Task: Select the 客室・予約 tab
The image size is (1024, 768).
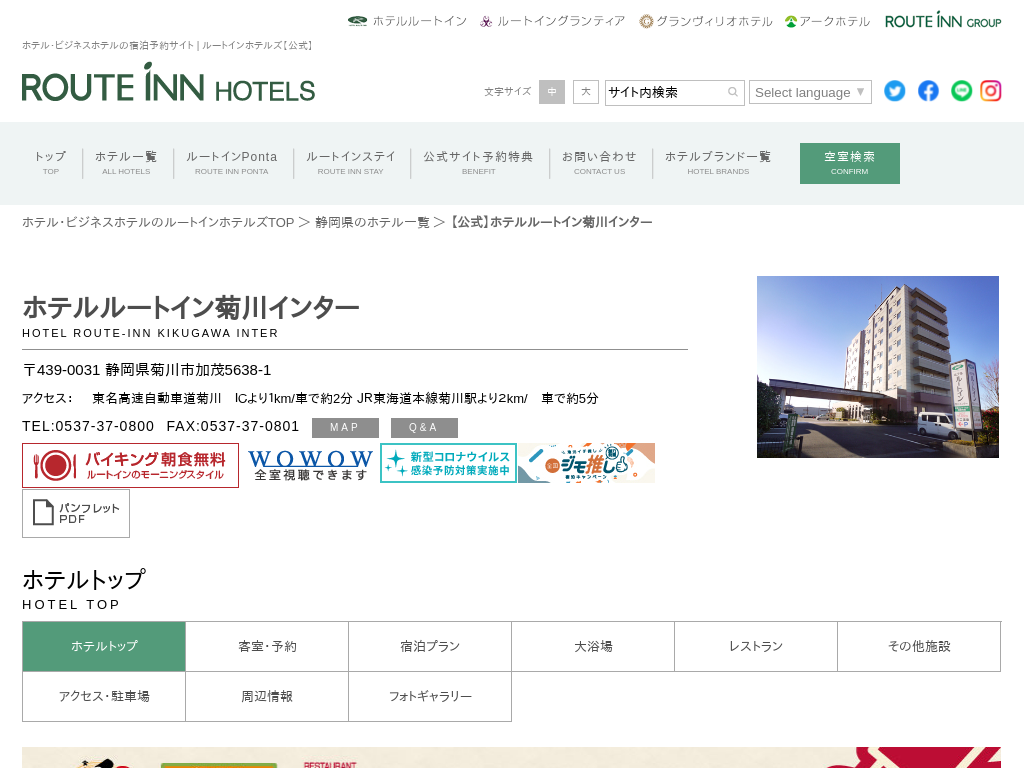Action: pos(267,647)
